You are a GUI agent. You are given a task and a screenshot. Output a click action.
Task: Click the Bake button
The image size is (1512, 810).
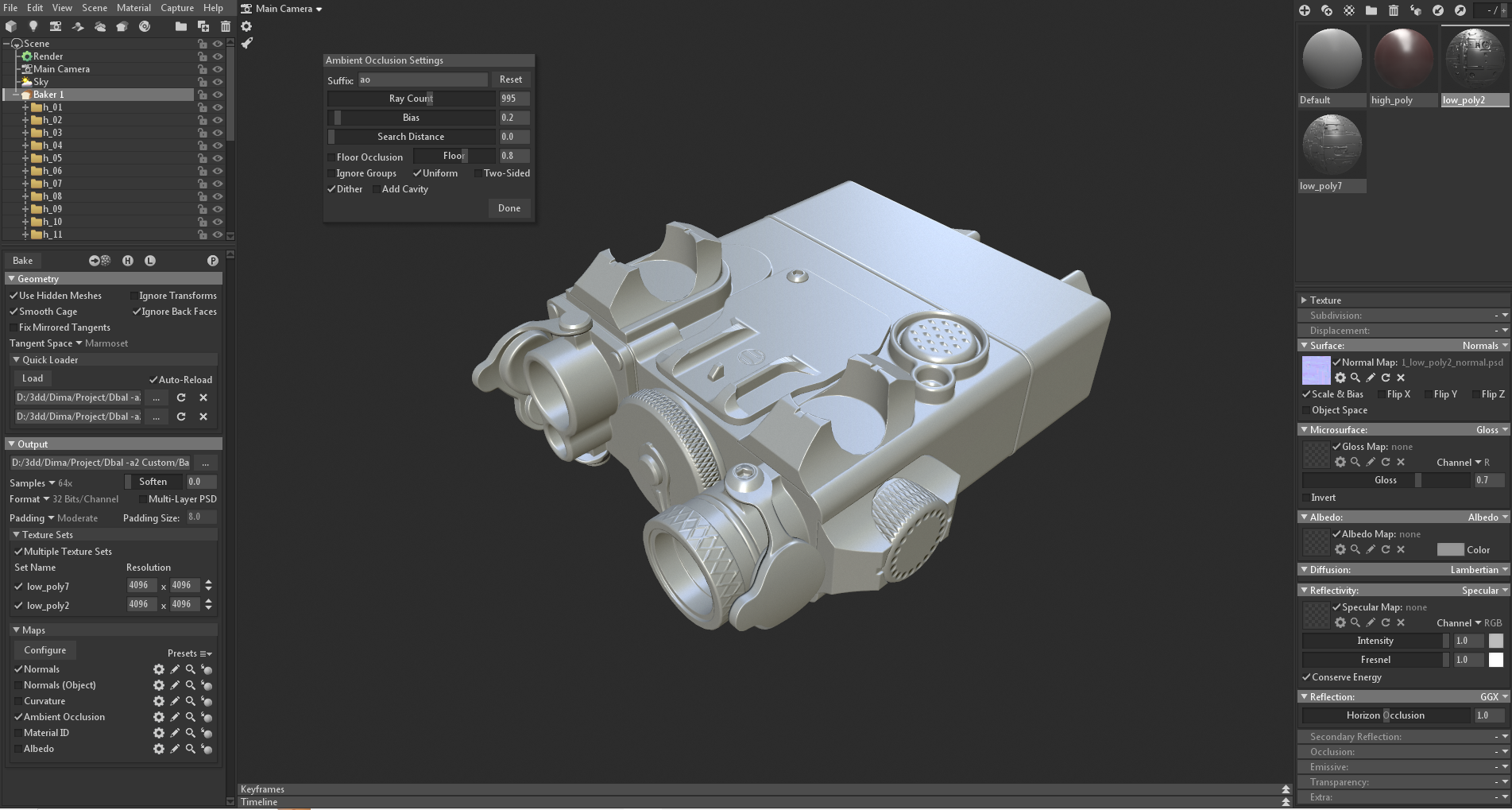pyautogui.click(x=23, y=261)
